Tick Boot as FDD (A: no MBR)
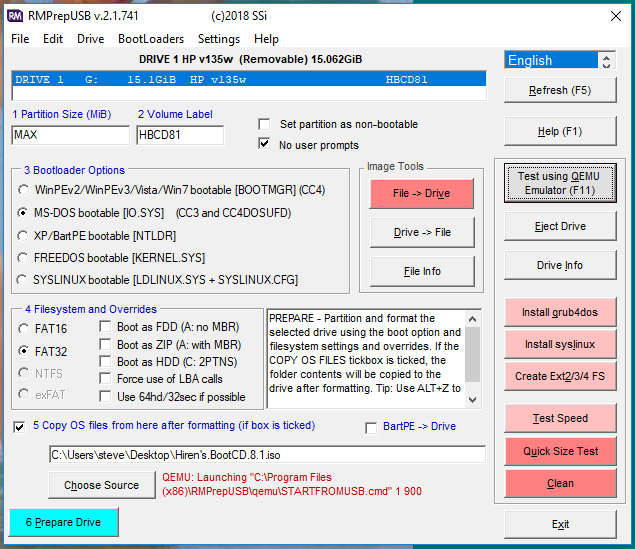The height and width of the screenshot is (549, 635). pos(105,326)
